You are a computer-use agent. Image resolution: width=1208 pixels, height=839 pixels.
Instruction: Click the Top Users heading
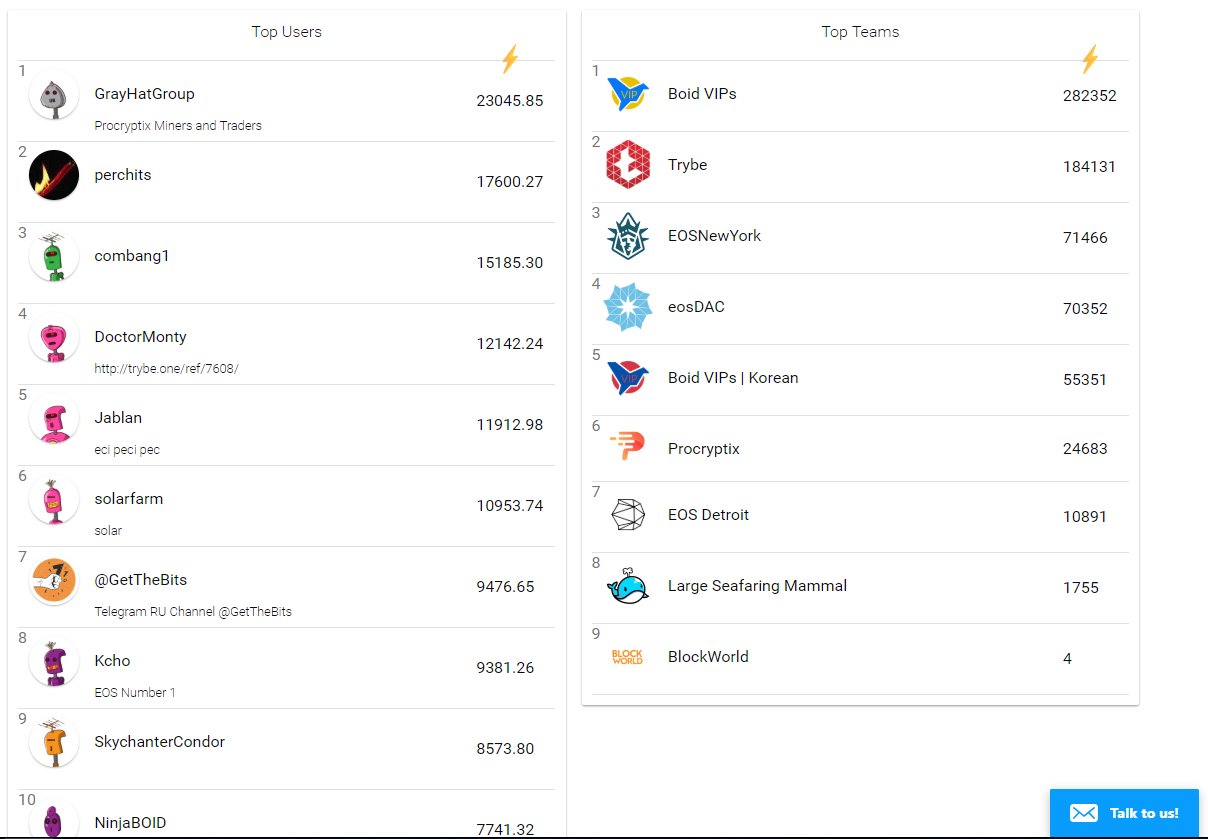tap(287, 32)
